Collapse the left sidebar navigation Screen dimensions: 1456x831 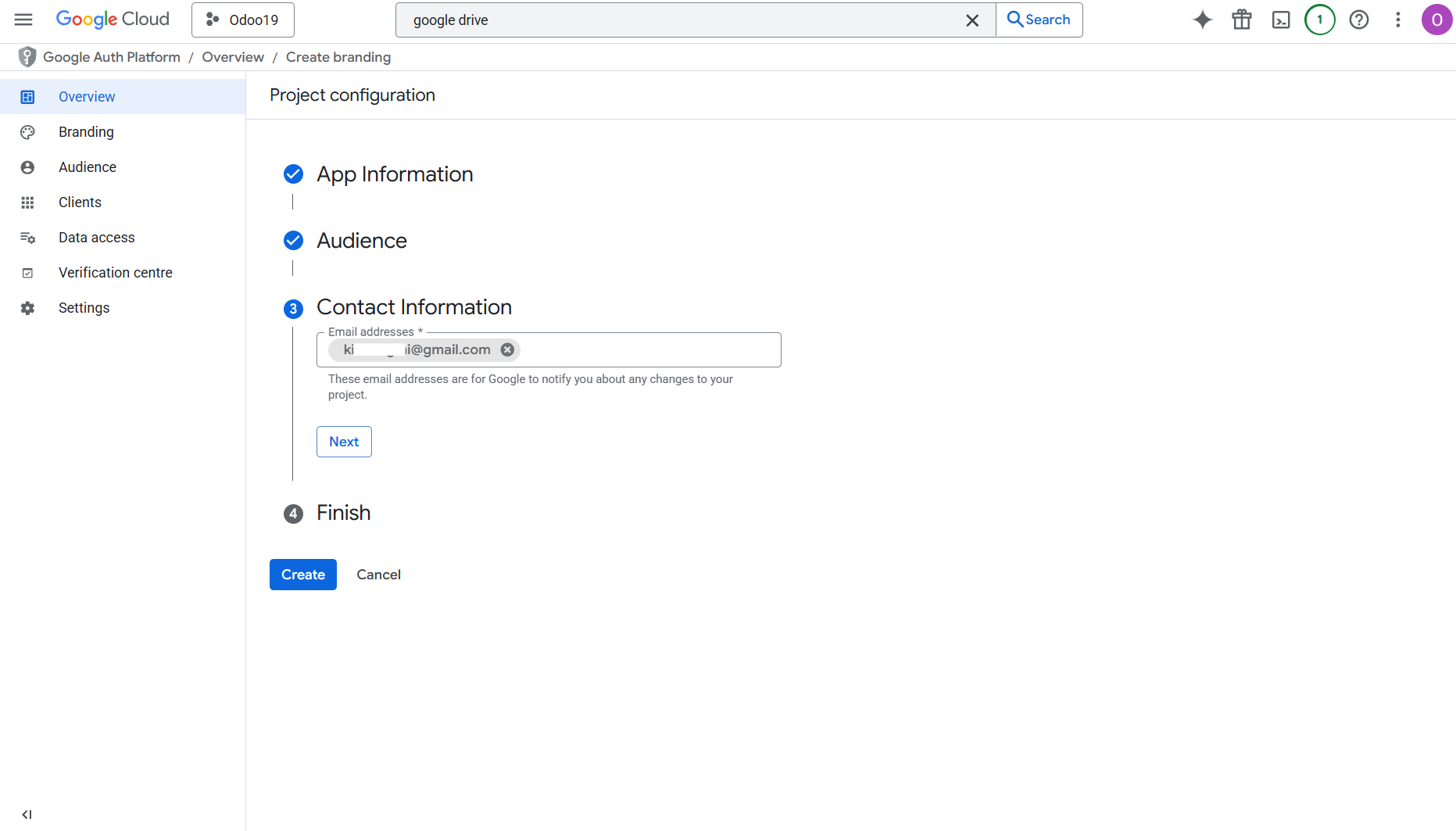27,814
